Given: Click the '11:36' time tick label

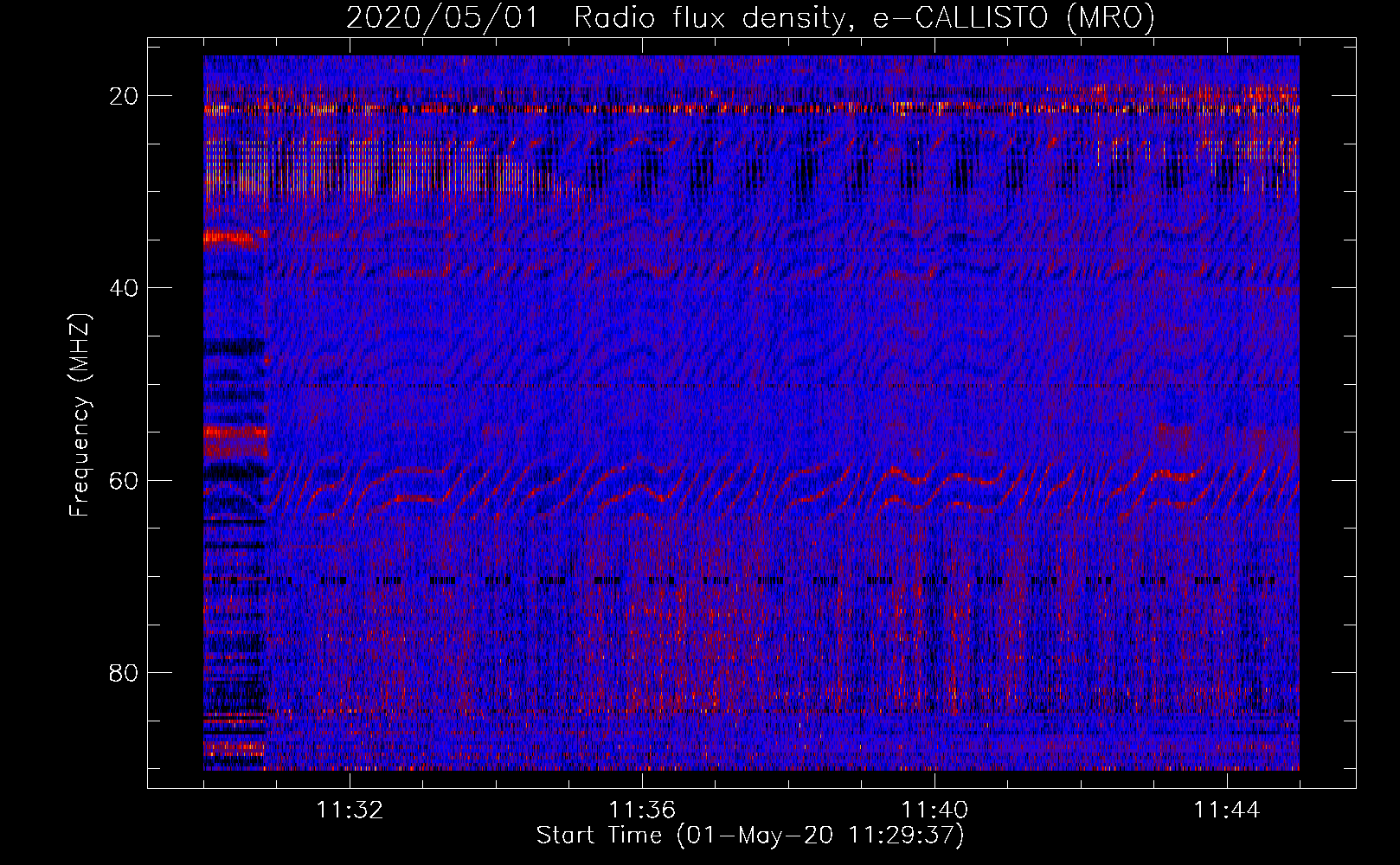Looking at the screenshot, I should (642, 811).
